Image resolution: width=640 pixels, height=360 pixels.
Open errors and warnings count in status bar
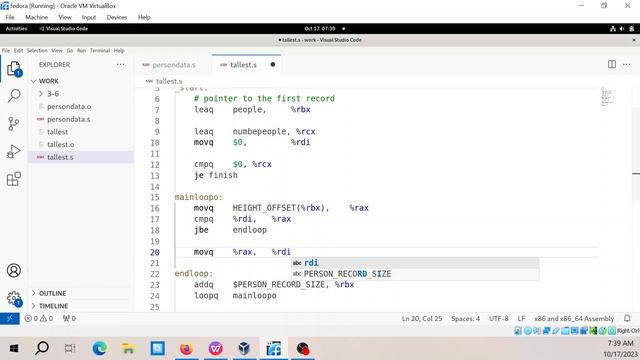pyautogui.click(x=39, y=318)
